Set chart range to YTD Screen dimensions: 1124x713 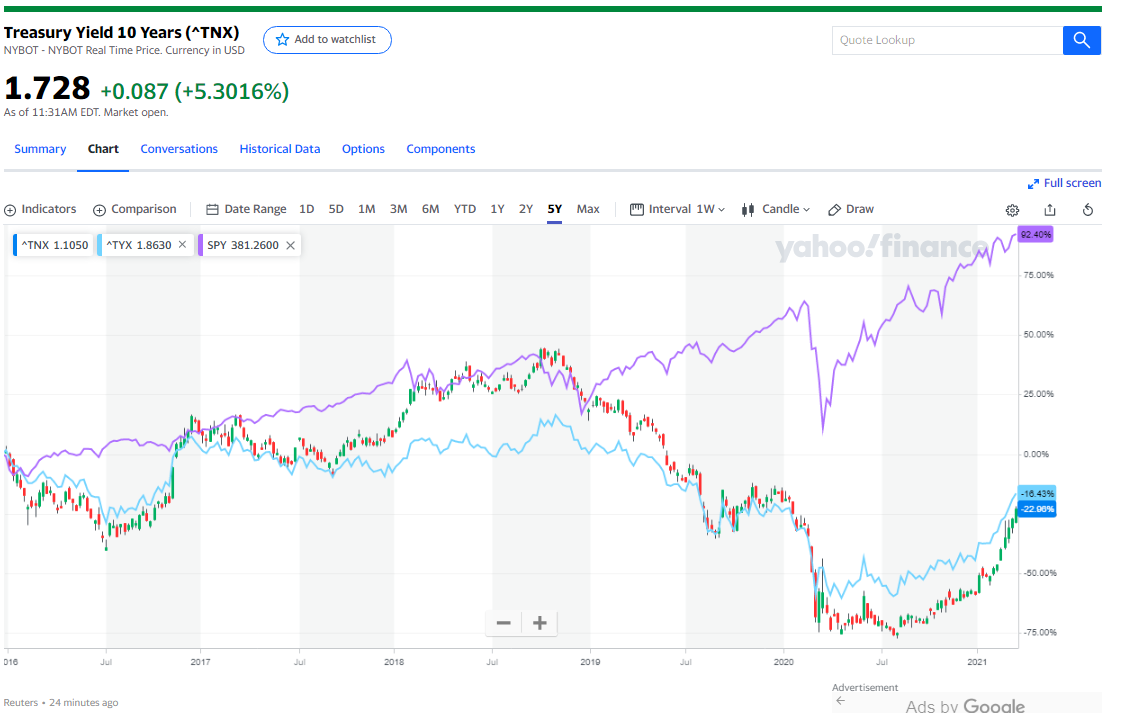[465, 209]
